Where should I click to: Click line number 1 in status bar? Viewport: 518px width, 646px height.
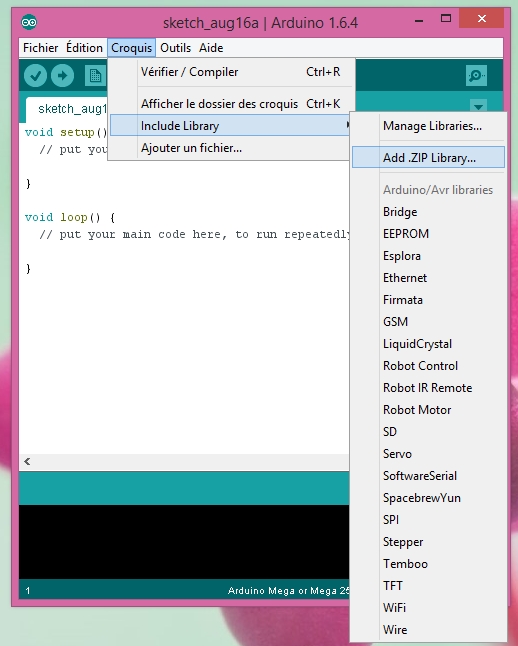point(28,591)
